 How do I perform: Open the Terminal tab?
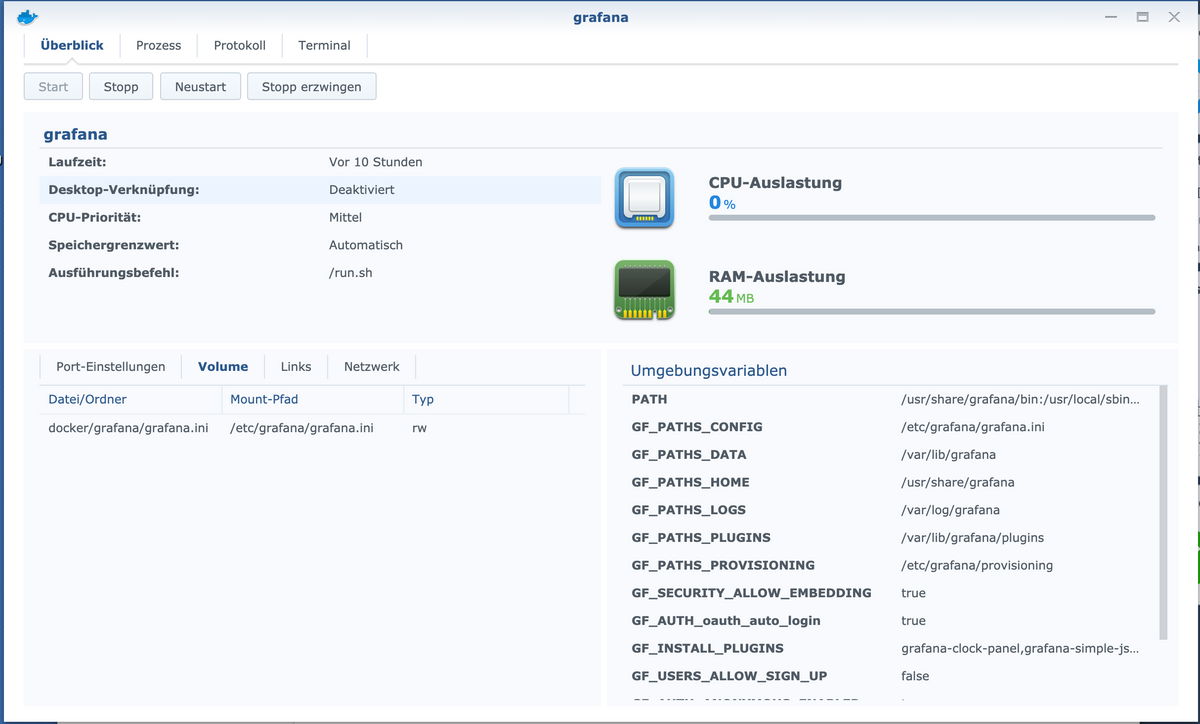(x=325, y=45)
